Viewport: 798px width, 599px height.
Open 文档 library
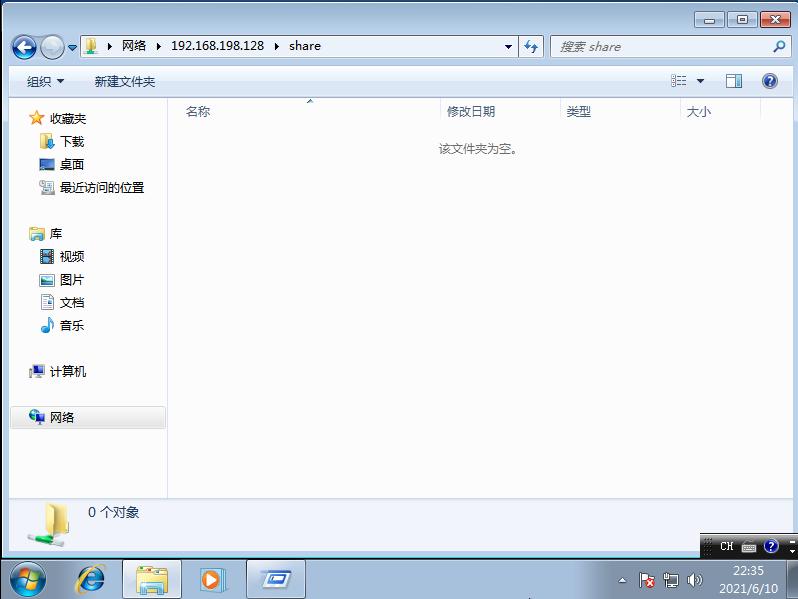pyautogui.click(x=72, y=303)
